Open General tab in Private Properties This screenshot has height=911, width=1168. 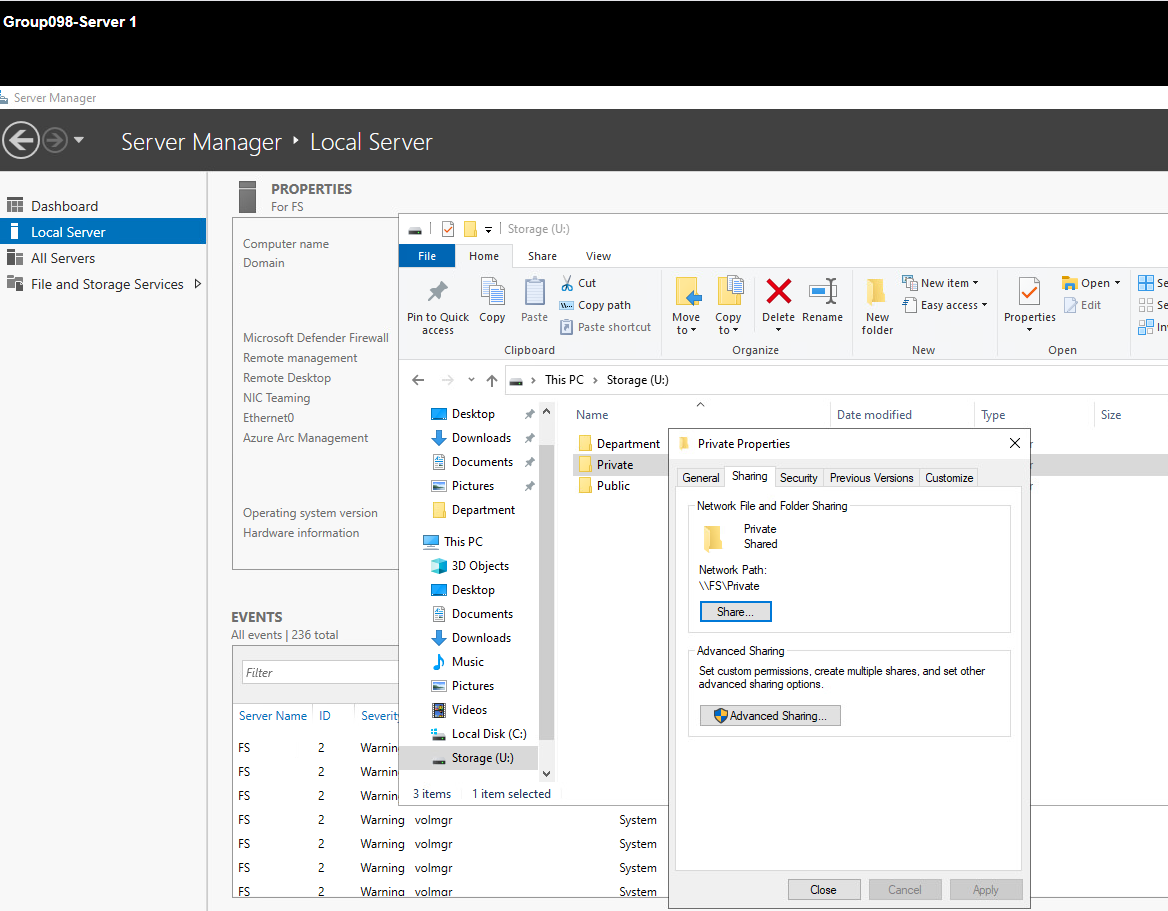701,478
